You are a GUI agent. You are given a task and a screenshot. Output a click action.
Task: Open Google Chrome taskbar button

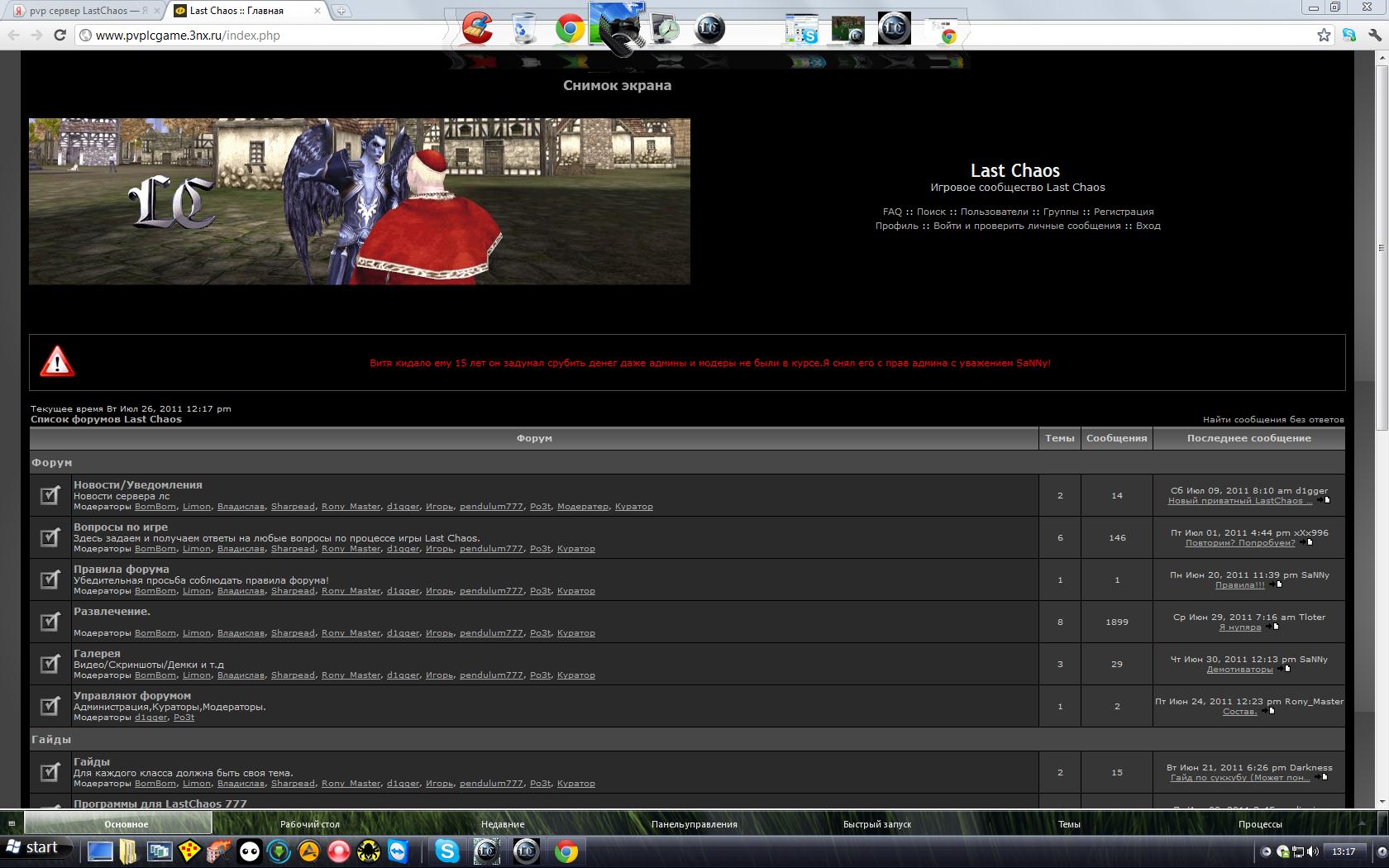coord(566,851)
